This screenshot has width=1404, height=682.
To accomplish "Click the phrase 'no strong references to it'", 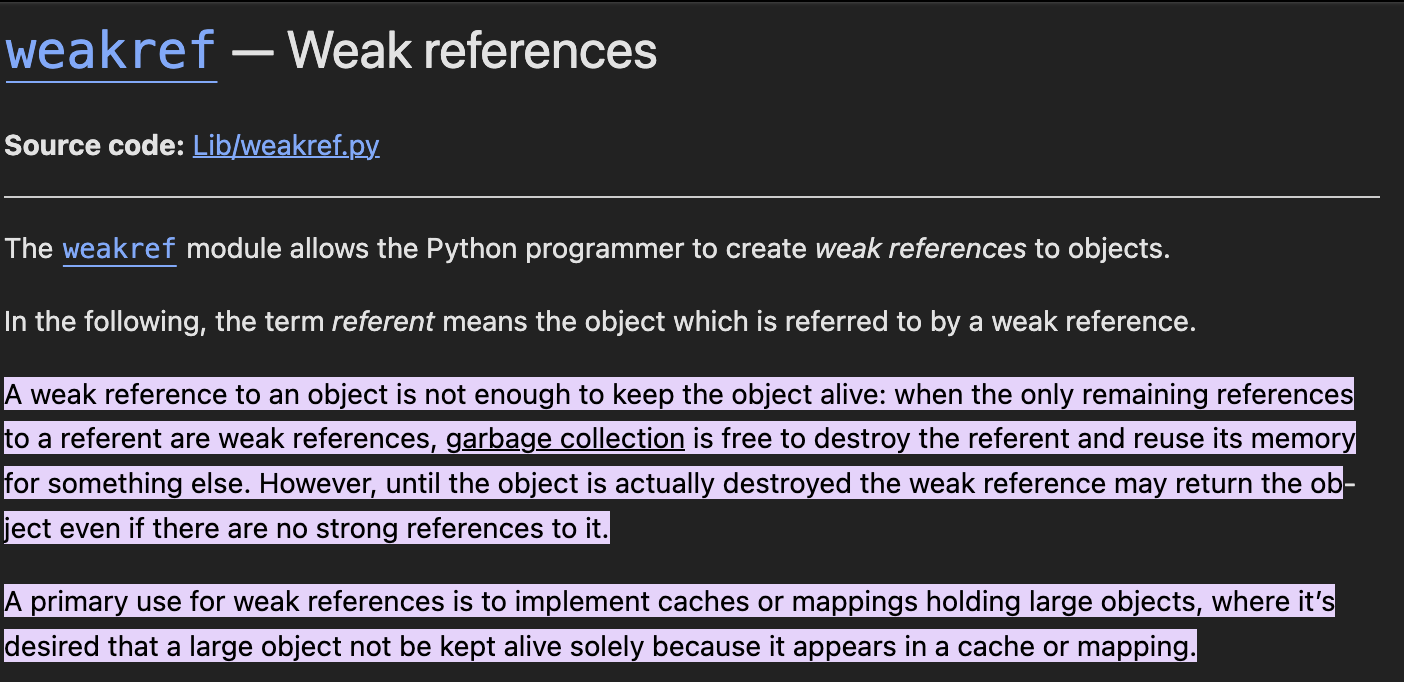I will click(448, 528).
